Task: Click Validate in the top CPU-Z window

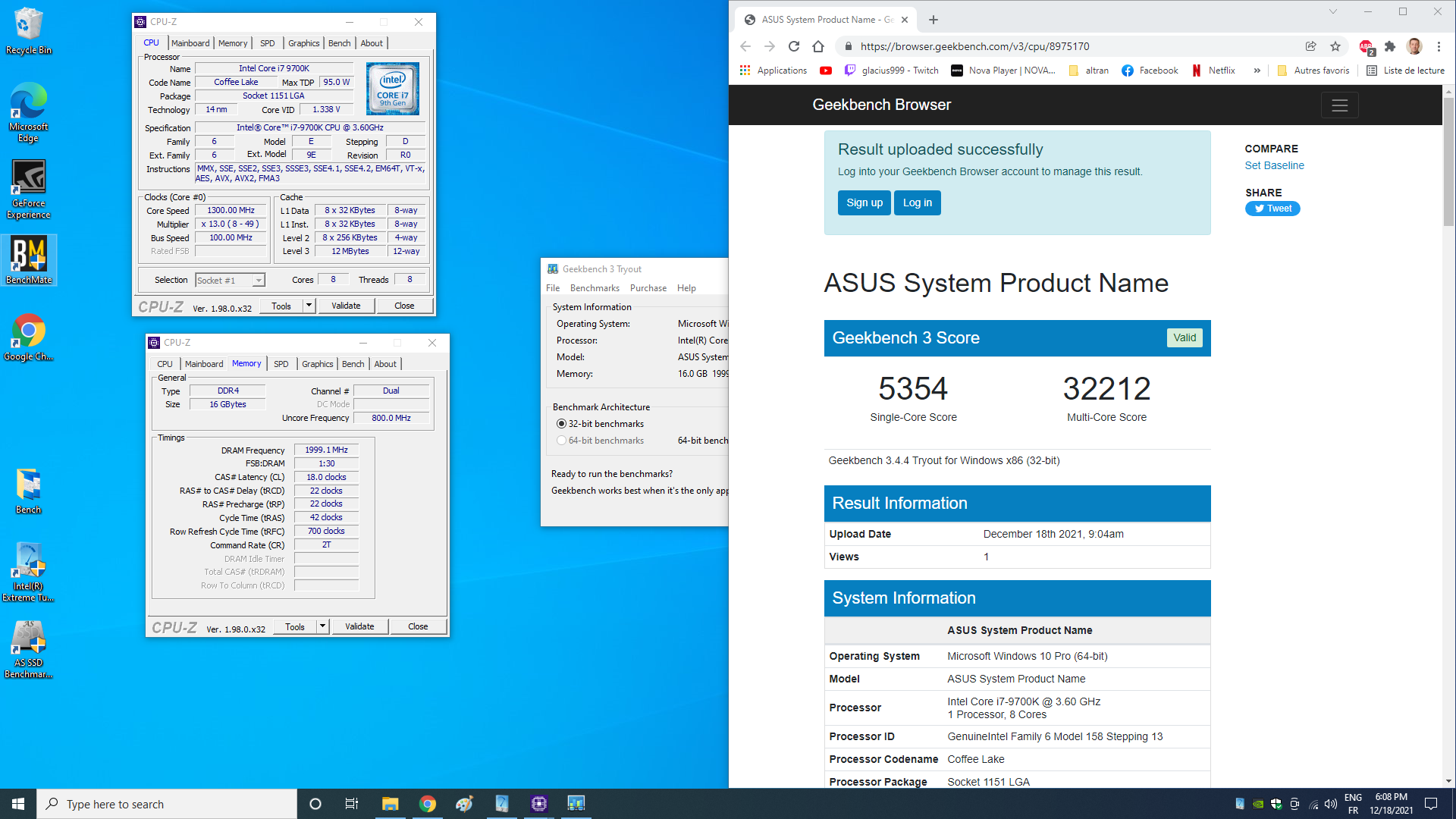Action: click(x=346, y=306)
